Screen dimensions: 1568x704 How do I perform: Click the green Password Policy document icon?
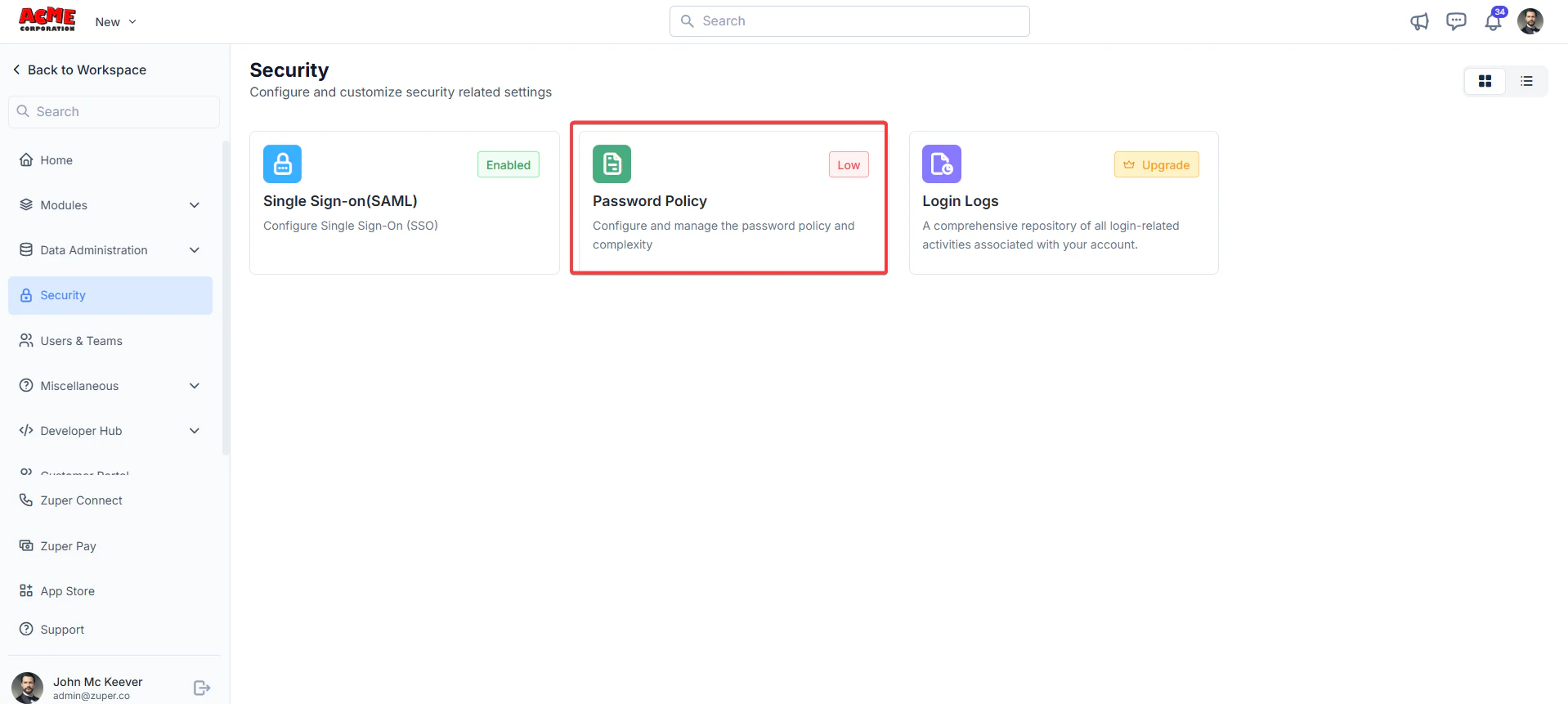pyautogui.click(x=612, y=164)
